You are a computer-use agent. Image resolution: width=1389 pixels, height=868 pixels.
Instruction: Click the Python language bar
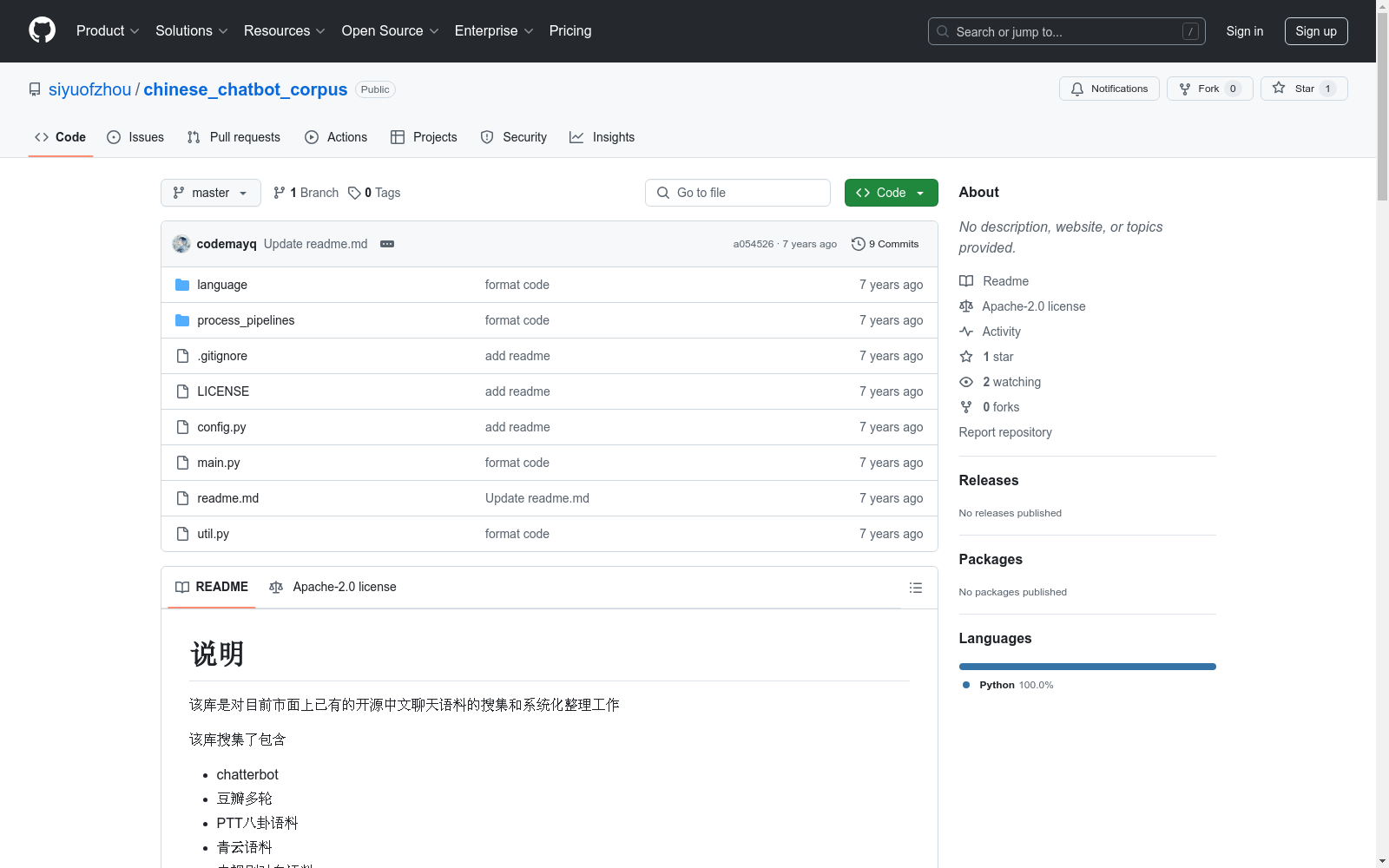click(1088, 667)
